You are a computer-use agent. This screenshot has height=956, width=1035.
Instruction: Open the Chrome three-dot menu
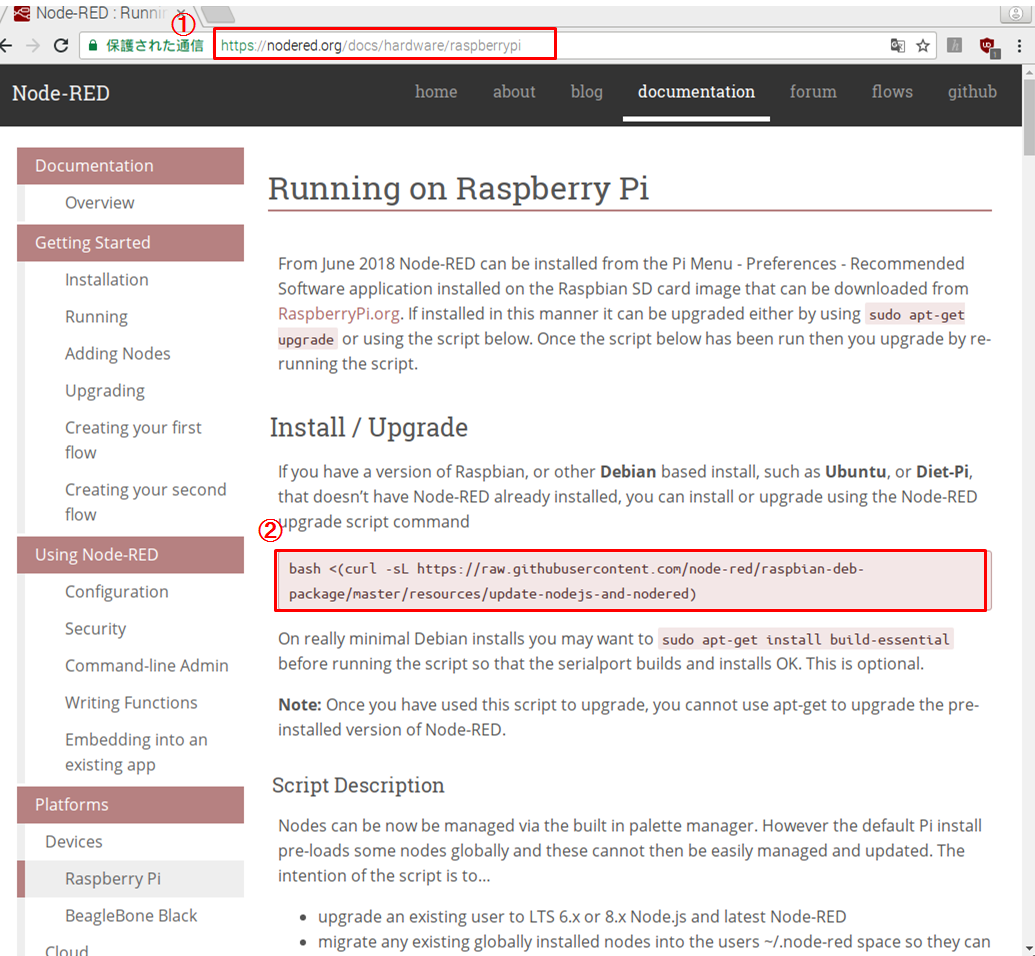[x=1019, y=45]
